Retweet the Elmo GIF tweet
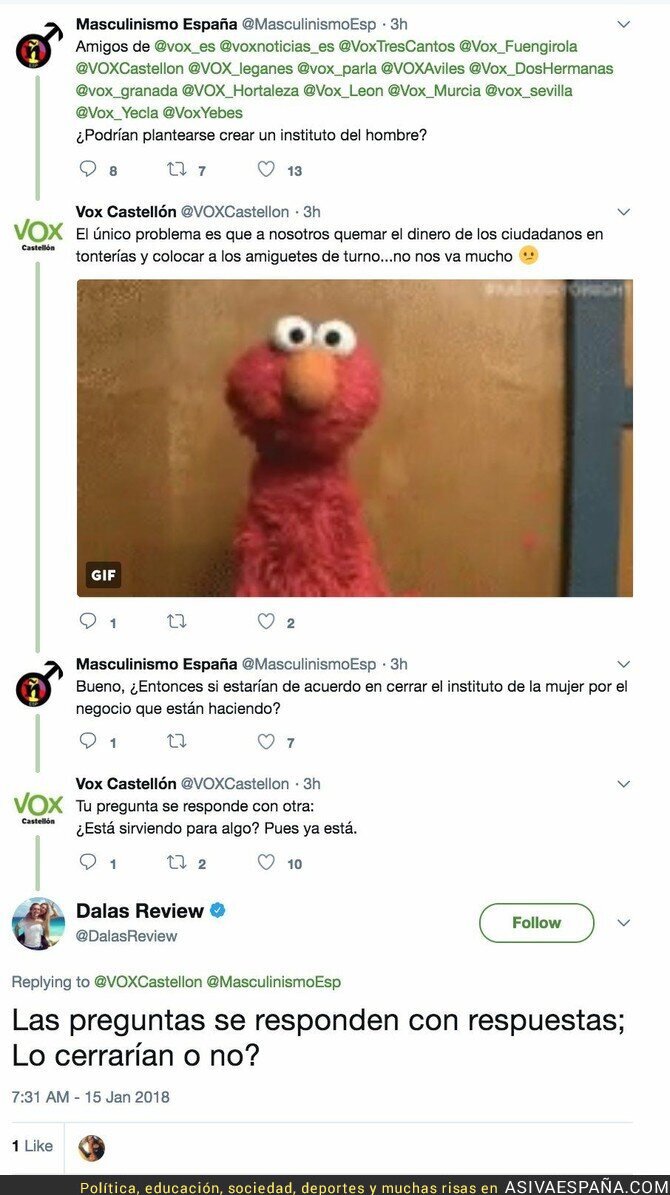 click(x=177, y=621)
